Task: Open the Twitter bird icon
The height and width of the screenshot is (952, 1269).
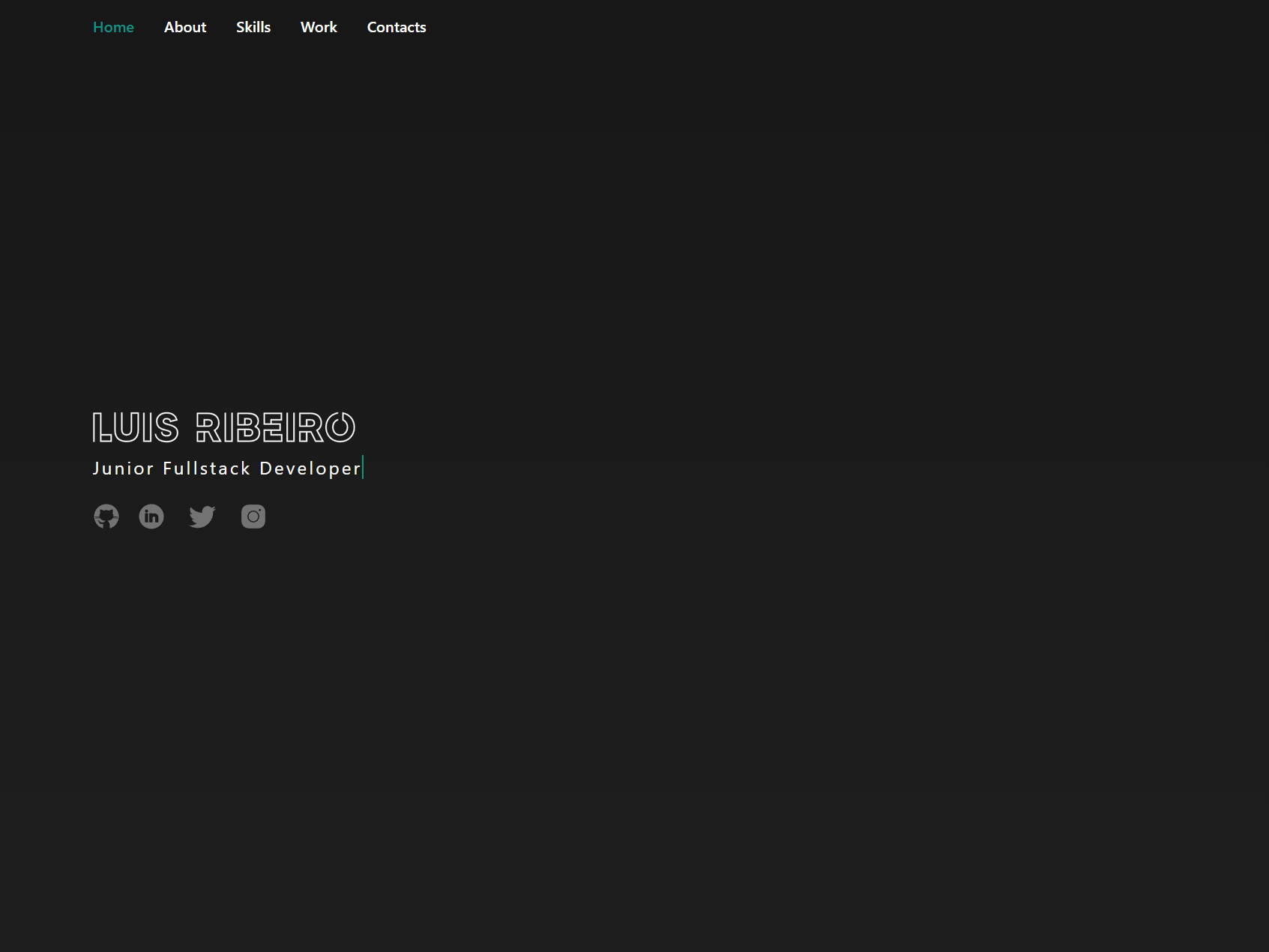Action: [202, 516]
